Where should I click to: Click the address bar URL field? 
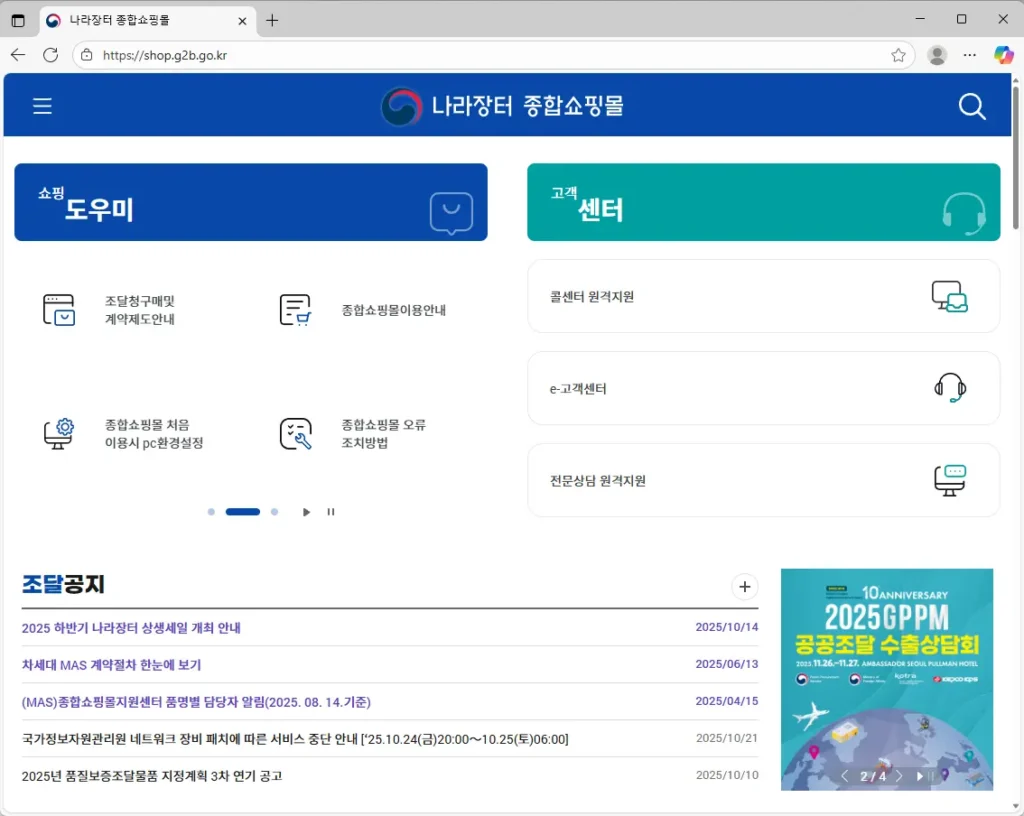(480, 55)
